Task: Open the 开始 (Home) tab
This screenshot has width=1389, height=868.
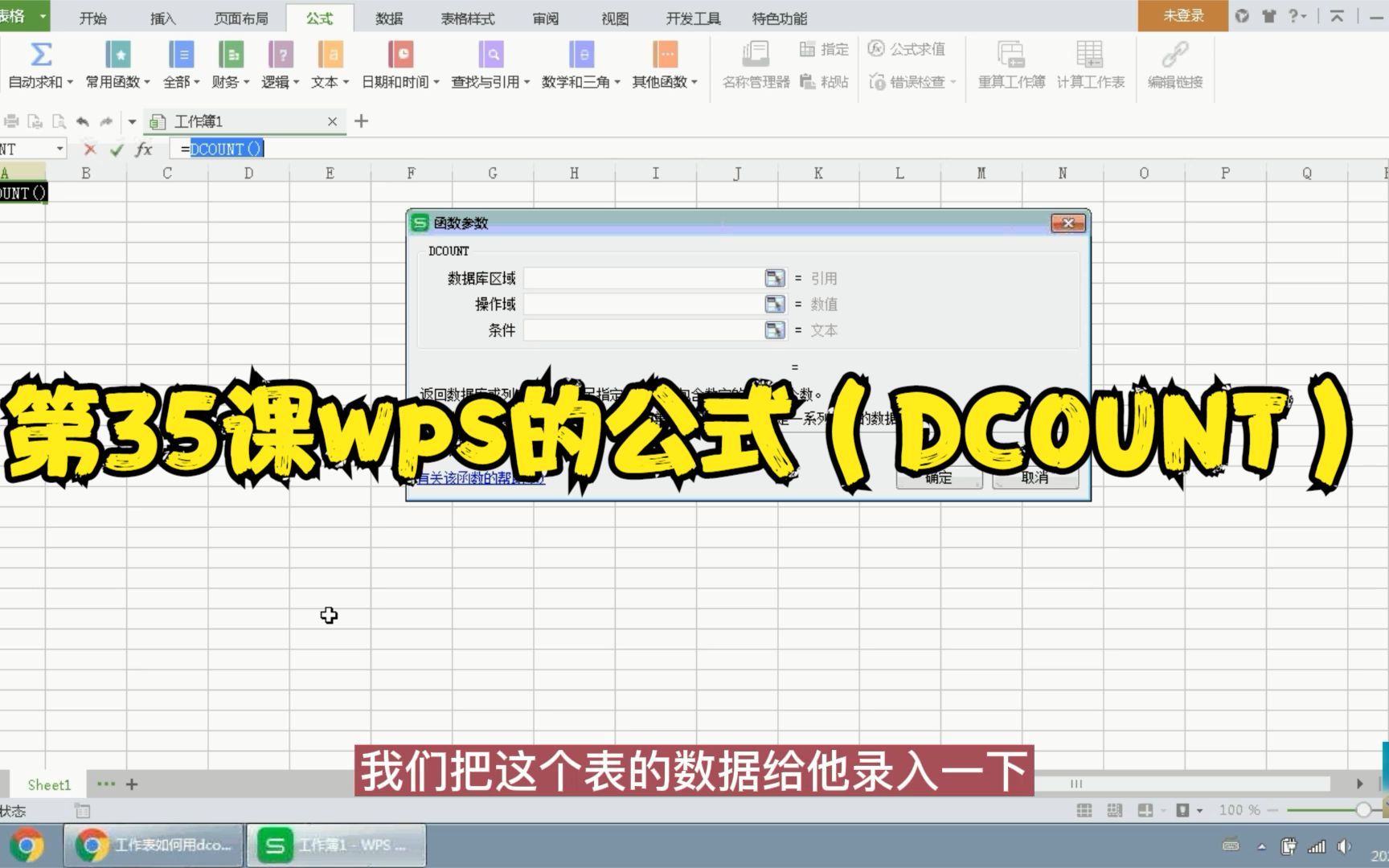Action: coord(93,18)
